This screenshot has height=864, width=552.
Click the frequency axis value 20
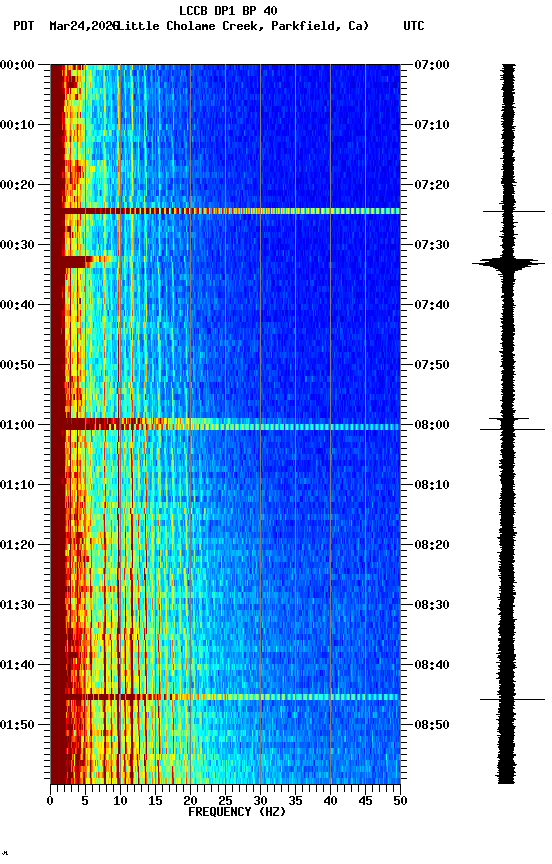tap(190, 801)
